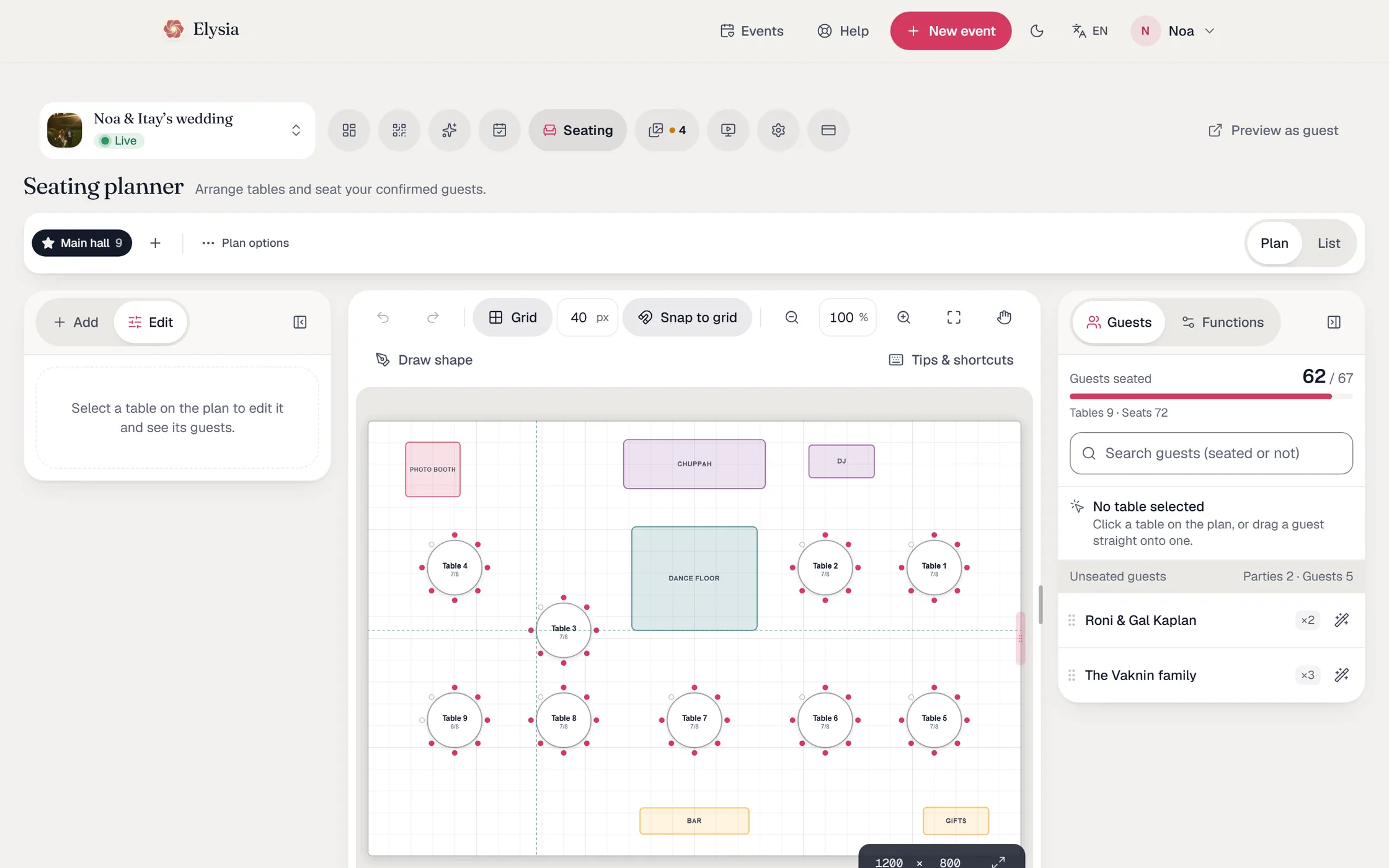This screenshot has width=1389, height=868.
Task: Fit the plan to screen
Action: pyautogui.click(x=954, y=317)
